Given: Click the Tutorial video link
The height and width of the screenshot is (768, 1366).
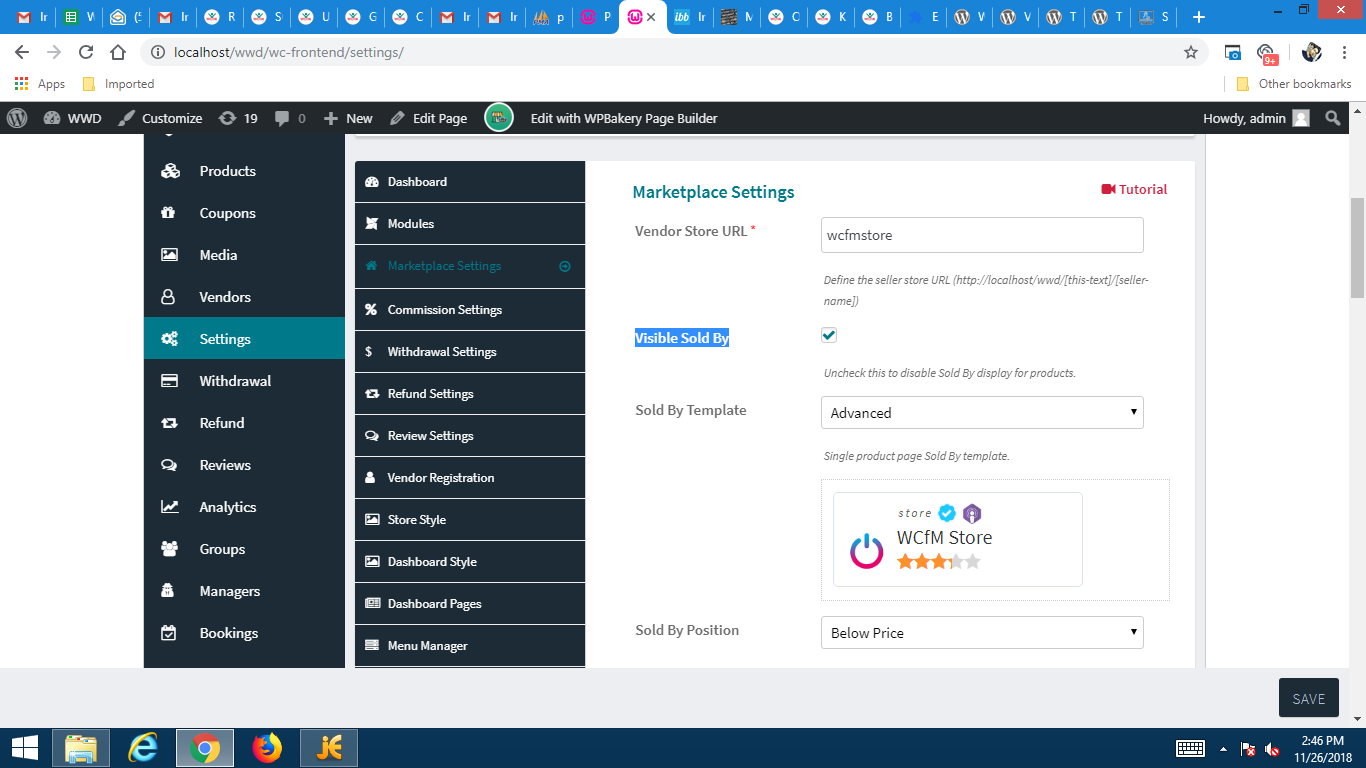Looking at the screenshot, I should [x=1134, y=189].
